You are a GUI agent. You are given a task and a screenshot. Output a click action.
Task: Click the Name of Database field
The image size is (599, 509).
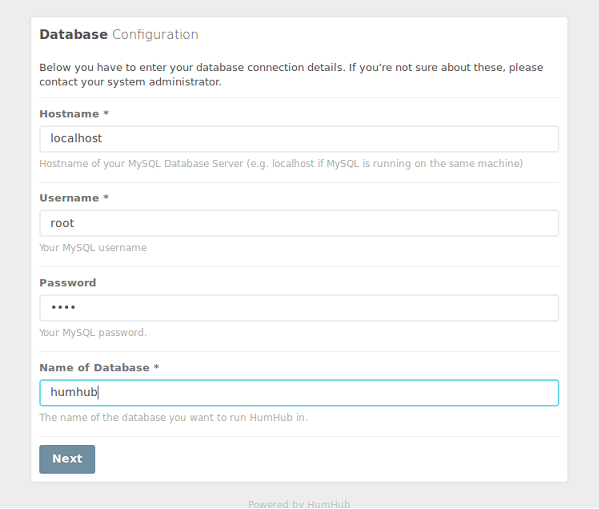point(299,393)
